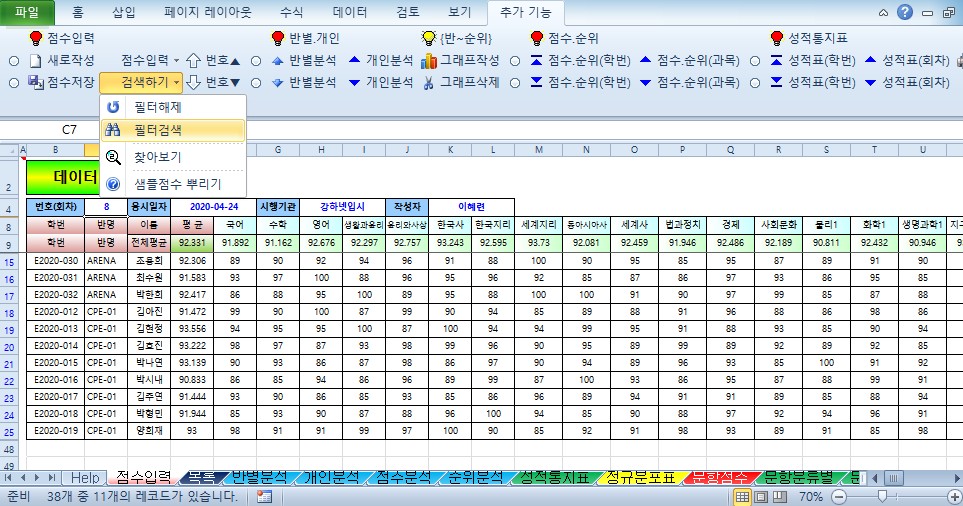The width and height of the screenshot is (963, 506).
Task: Go to first sheet tab arrow
Action: (x=9, y=477)
